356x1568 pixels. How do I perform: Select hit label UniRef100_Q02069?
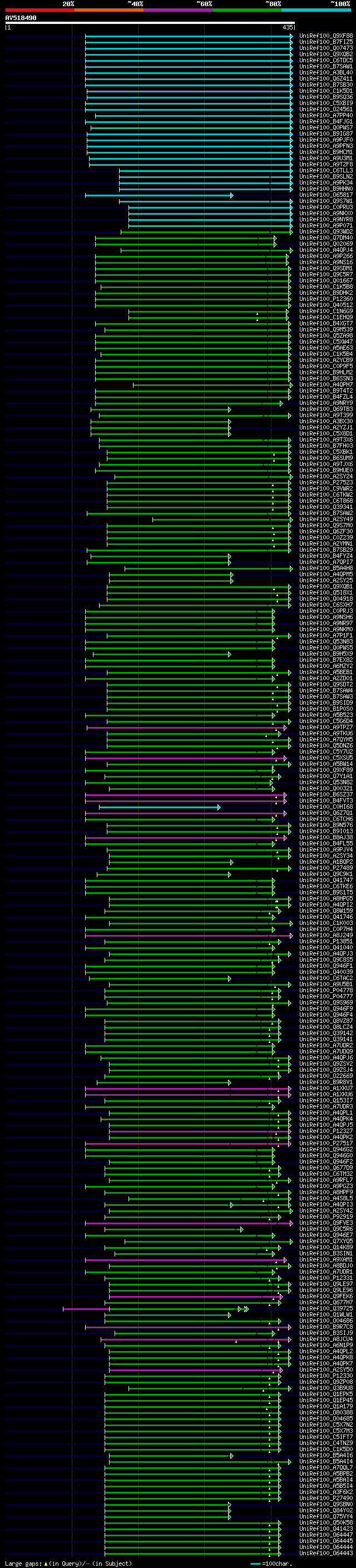click(326, 244)
